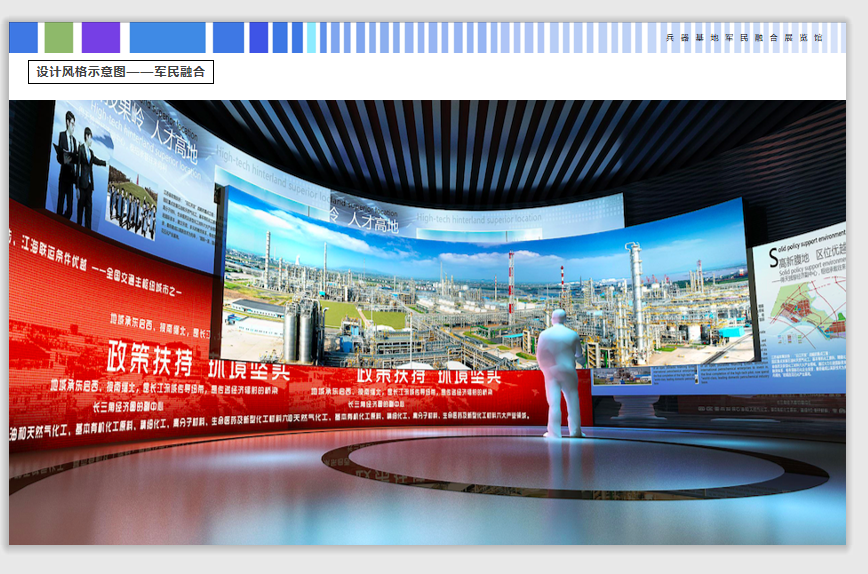Click the group photo on the blue panel
The height and width of the screenshot is (574, 868).
pyautogui.click(x=132, y=204)
